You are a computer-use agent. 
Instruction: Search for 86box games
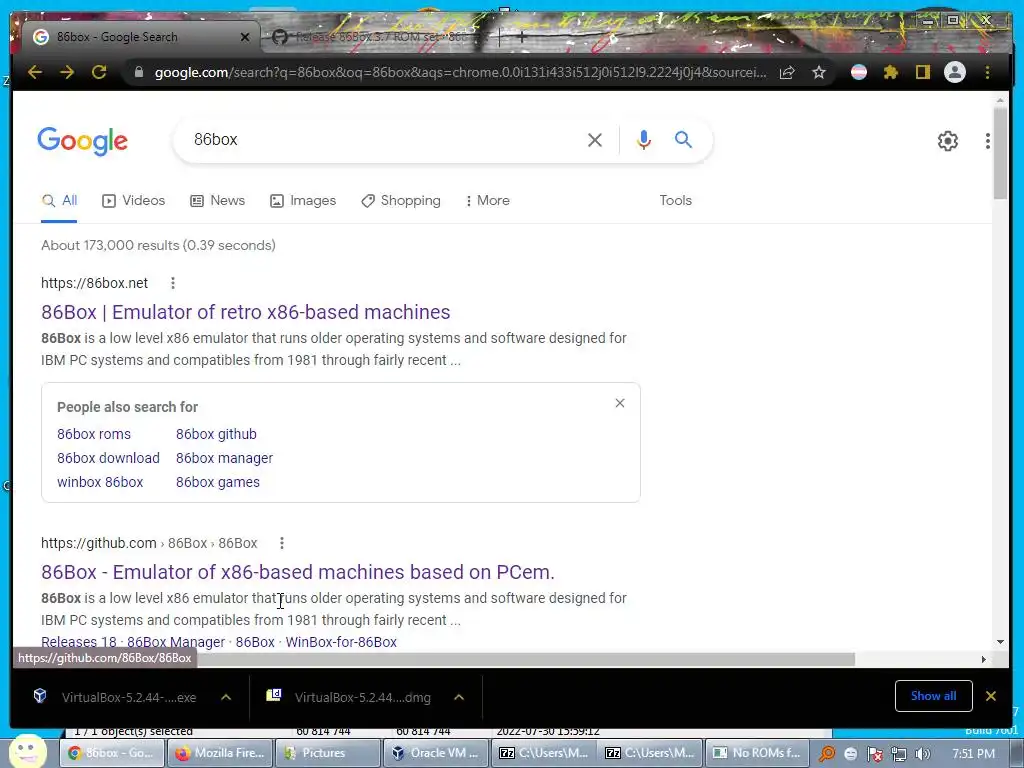[x=217, y=483]
